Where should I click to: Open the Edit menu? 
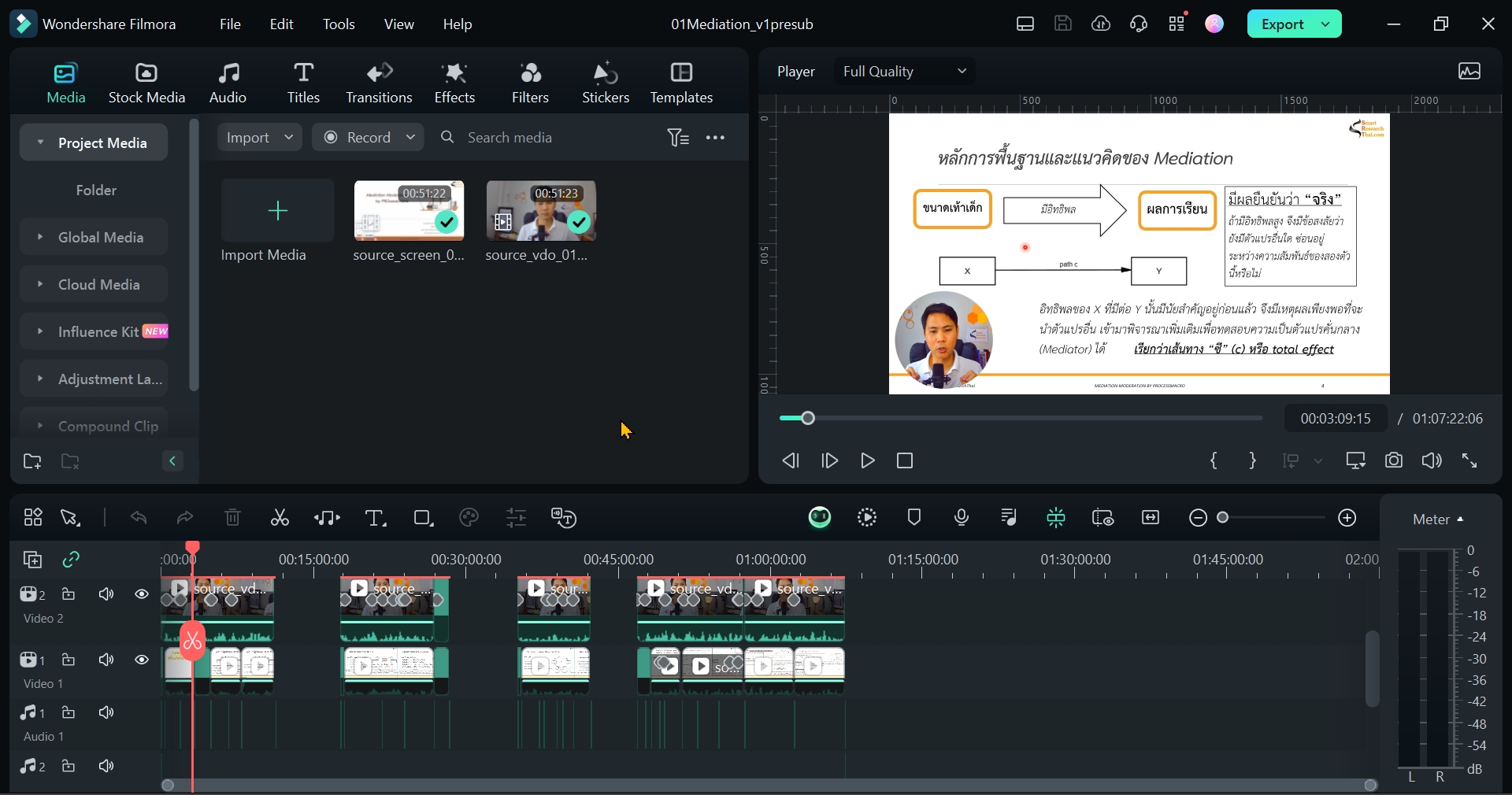281,24
